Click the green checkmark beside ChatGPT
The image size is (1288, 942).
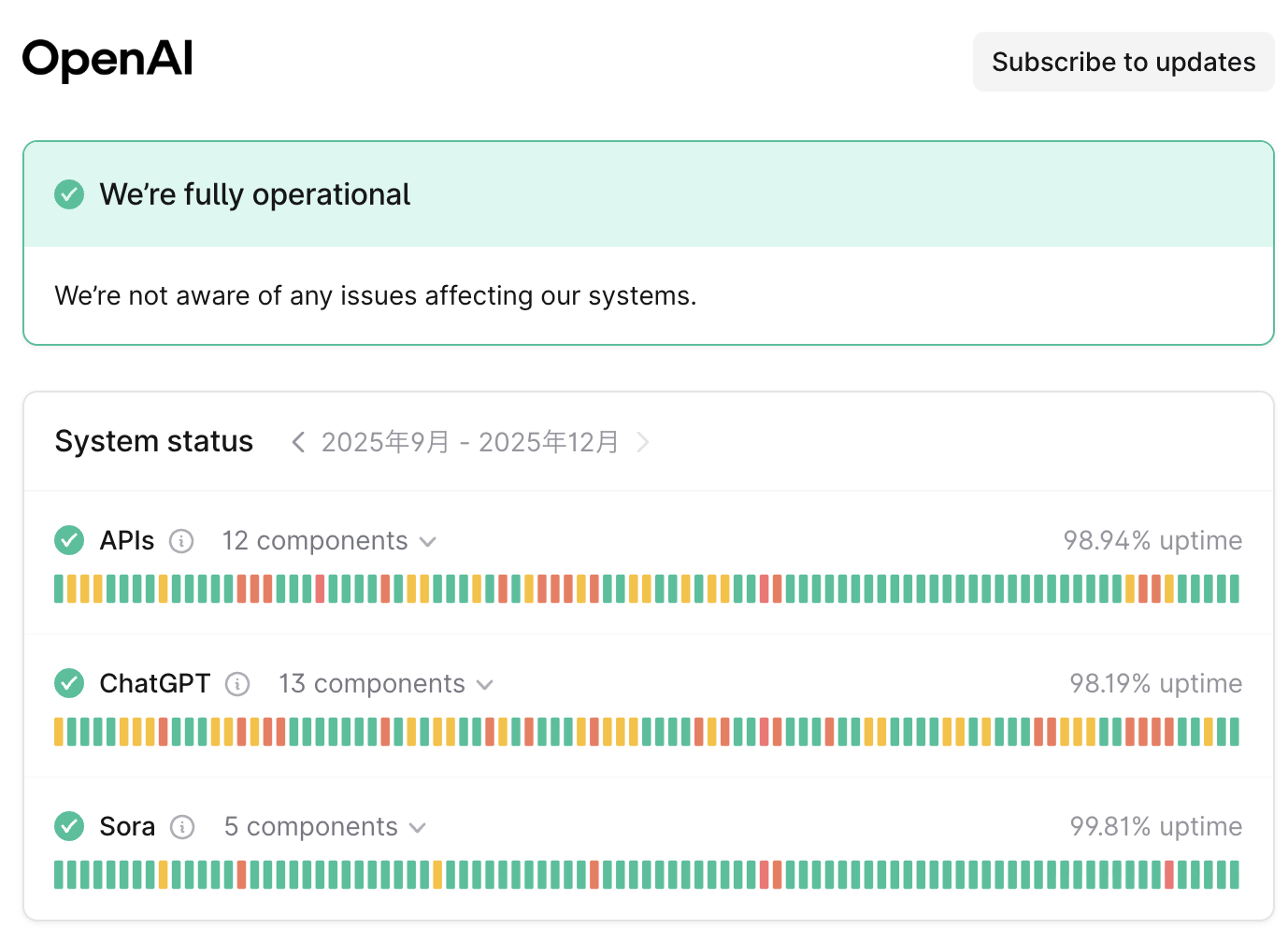69,683
